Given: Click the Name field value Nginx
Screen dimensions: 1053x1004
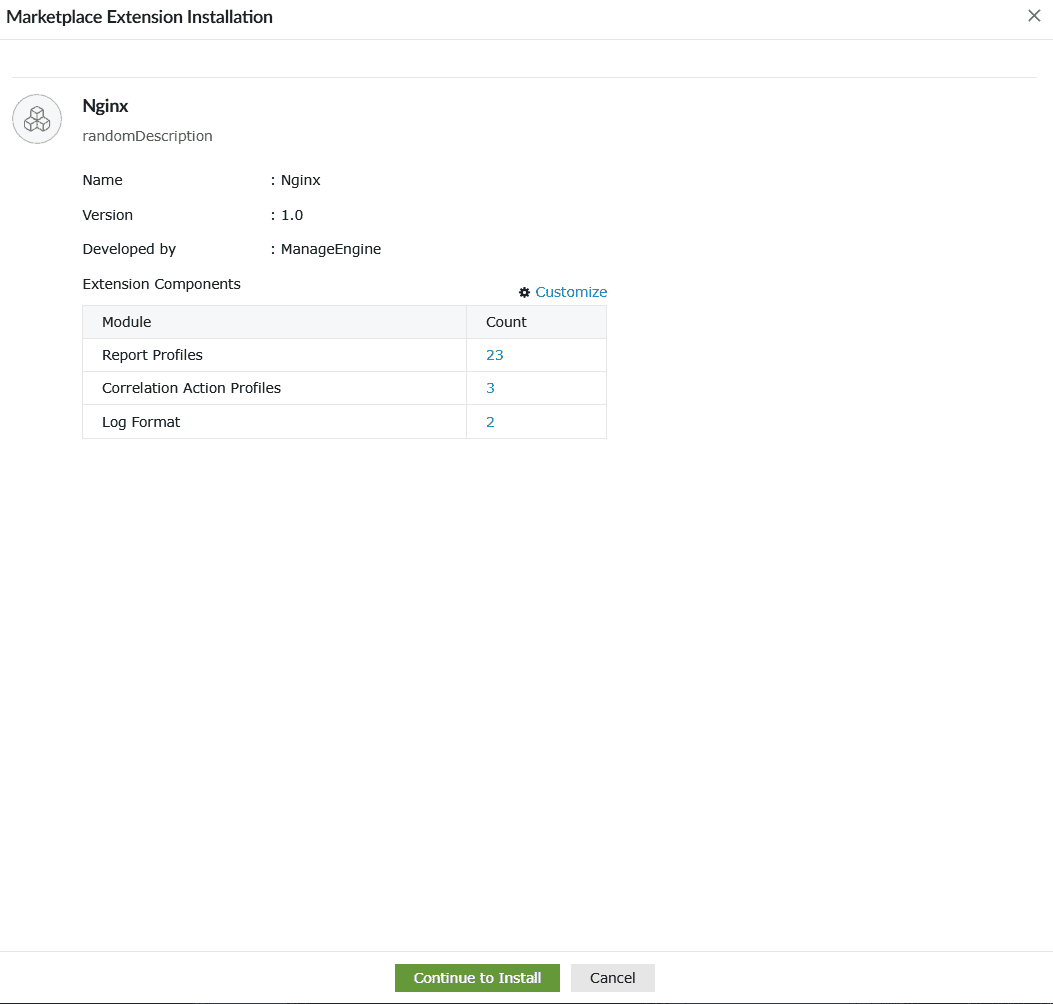Looking at the screenshot, I should point(300,180).
